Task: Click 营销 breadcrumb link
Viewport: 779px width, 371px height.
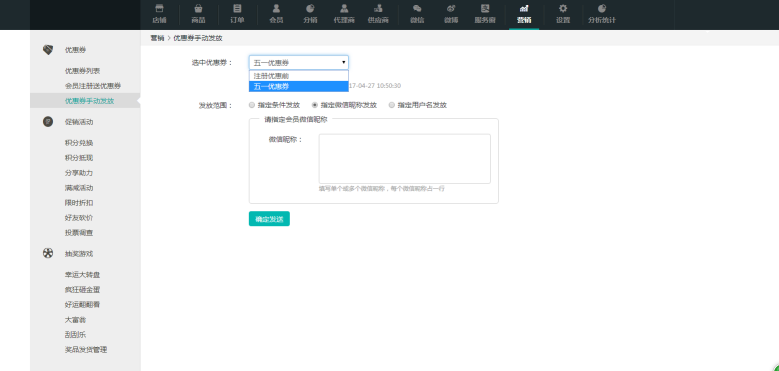Action: point(157,38)
